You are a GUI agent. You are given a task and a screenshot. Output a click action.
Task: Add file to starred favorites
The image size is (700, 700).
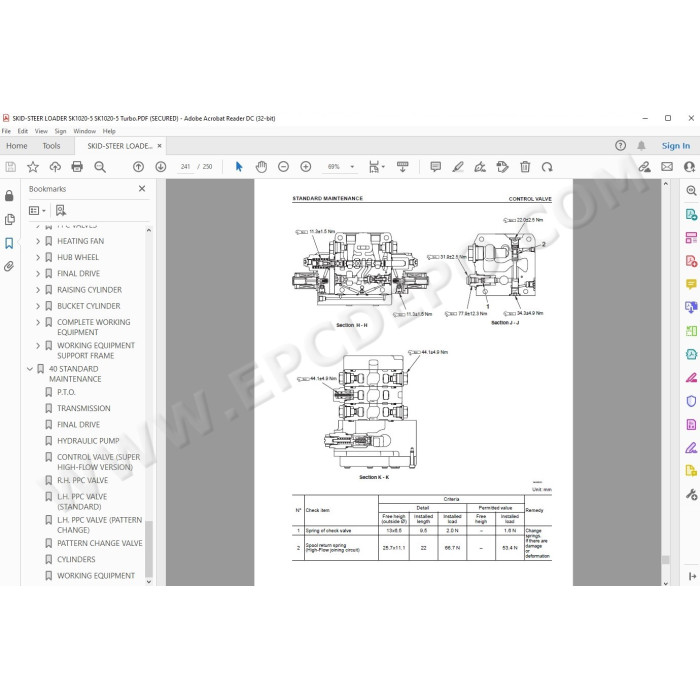point(33,167)
